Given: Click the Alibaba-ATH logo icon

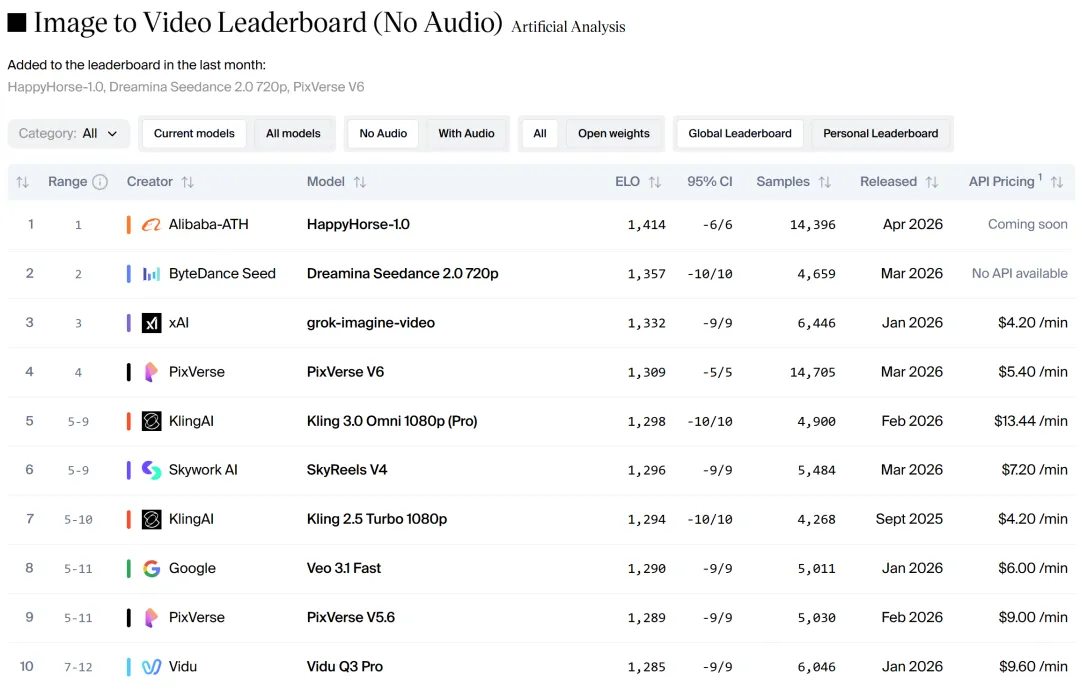Looking at the screenshot, I should coord(151,225).
